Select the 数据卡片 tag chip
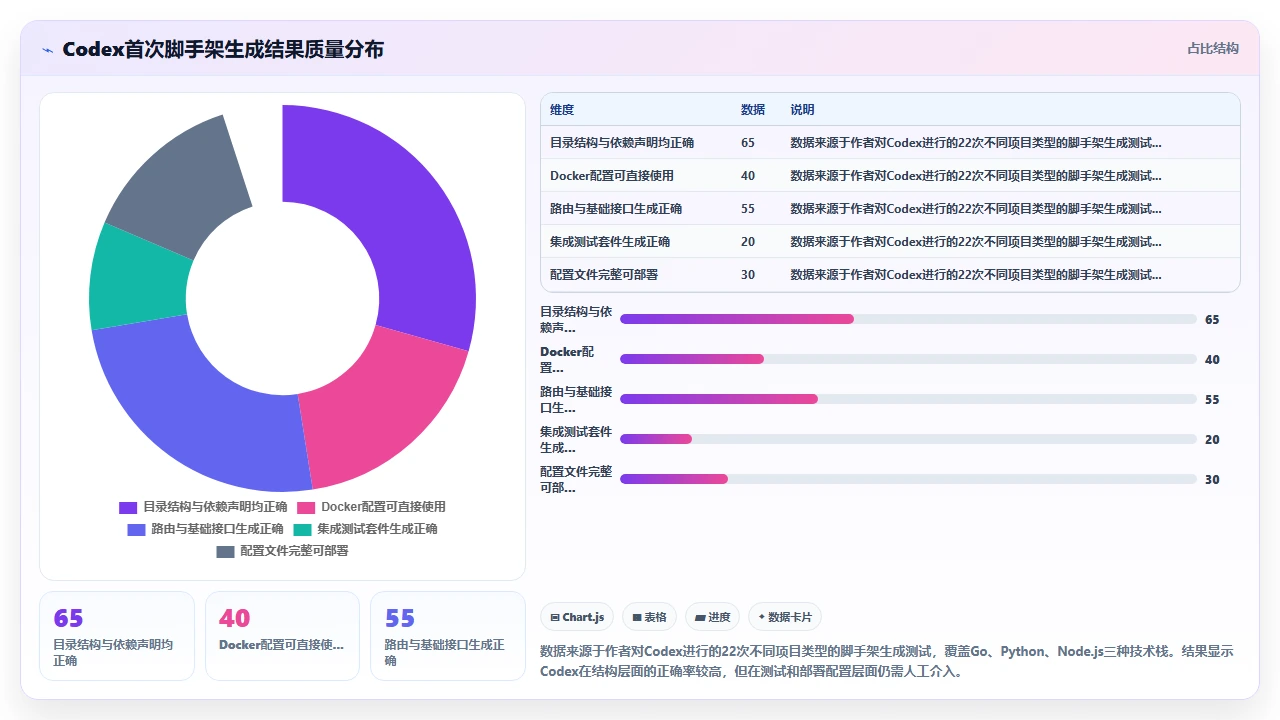The width and height of the screenshot is (1280, 720). (x=785, y=617)
